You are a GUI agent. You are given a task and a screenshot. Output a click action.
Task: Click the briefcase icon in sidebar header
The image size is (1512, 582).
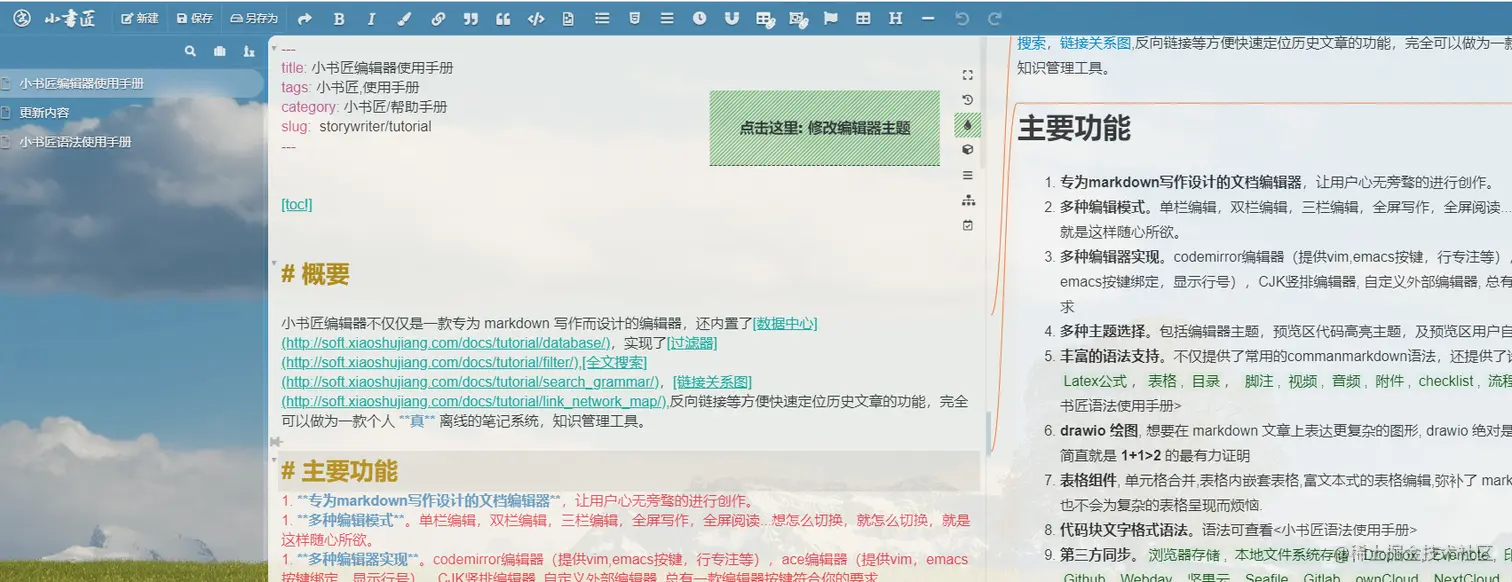(219, 51)
